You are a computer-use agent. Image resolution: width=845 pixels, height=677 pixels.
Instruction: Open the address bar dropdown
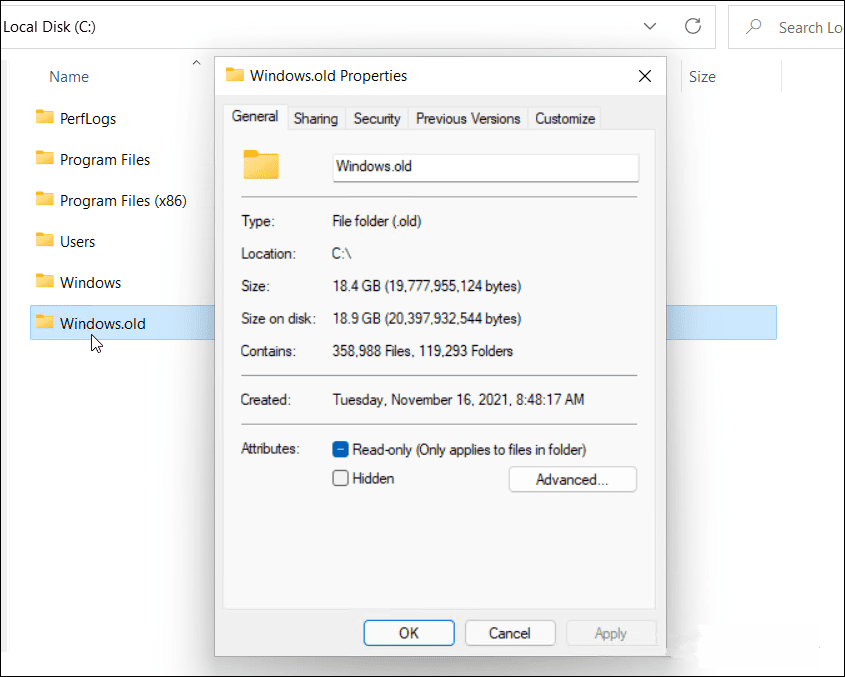(649, 27)
